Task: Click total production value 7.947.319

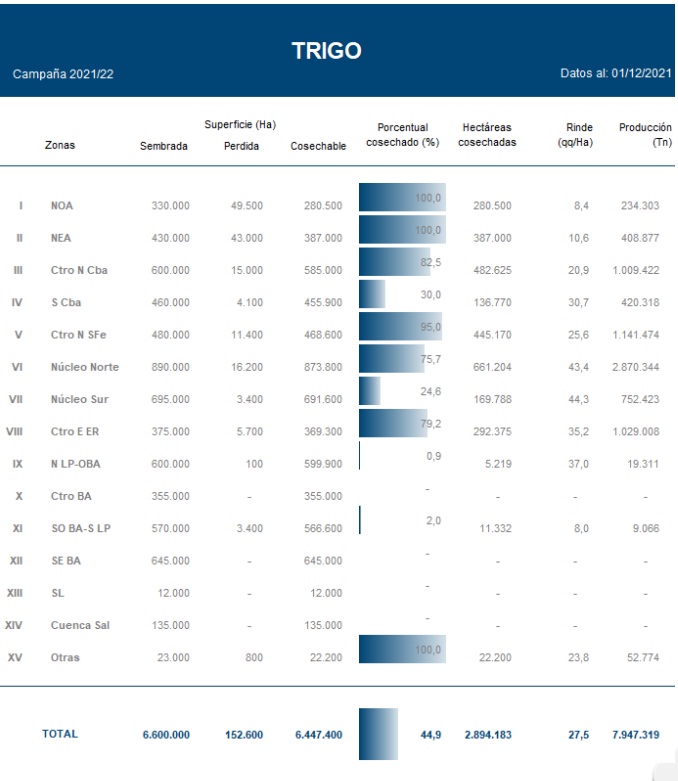Action: click(x=635, y=735)
